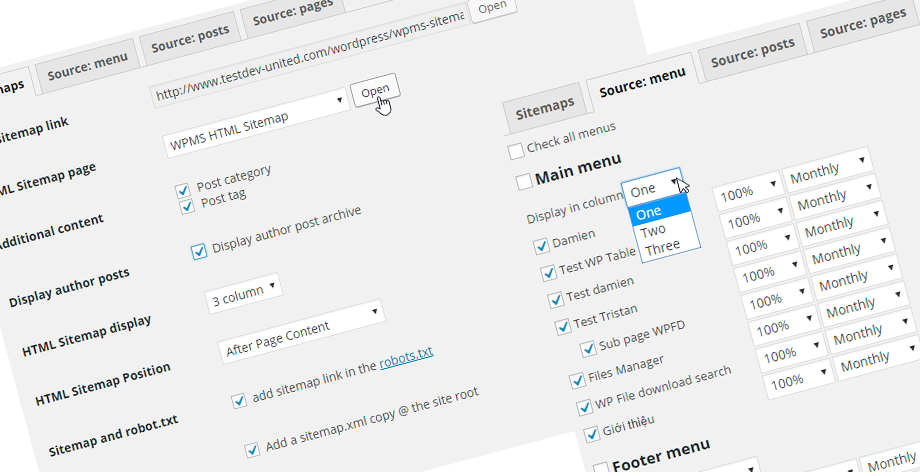Disable Display author post archive checkbox
The image size is (920, 472).
coord(199,250)
